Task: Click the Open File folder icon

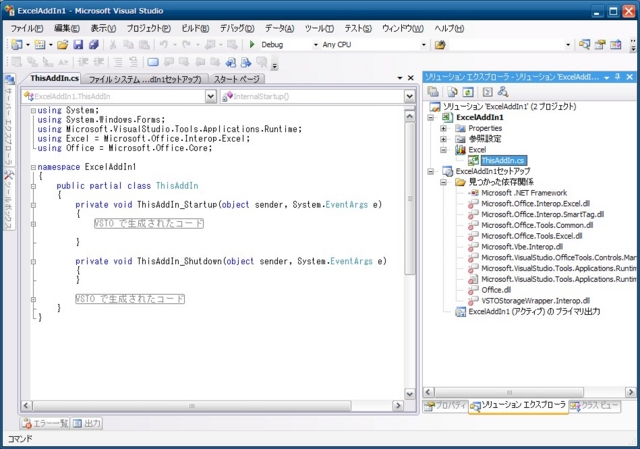Action: tap(62, 44)
